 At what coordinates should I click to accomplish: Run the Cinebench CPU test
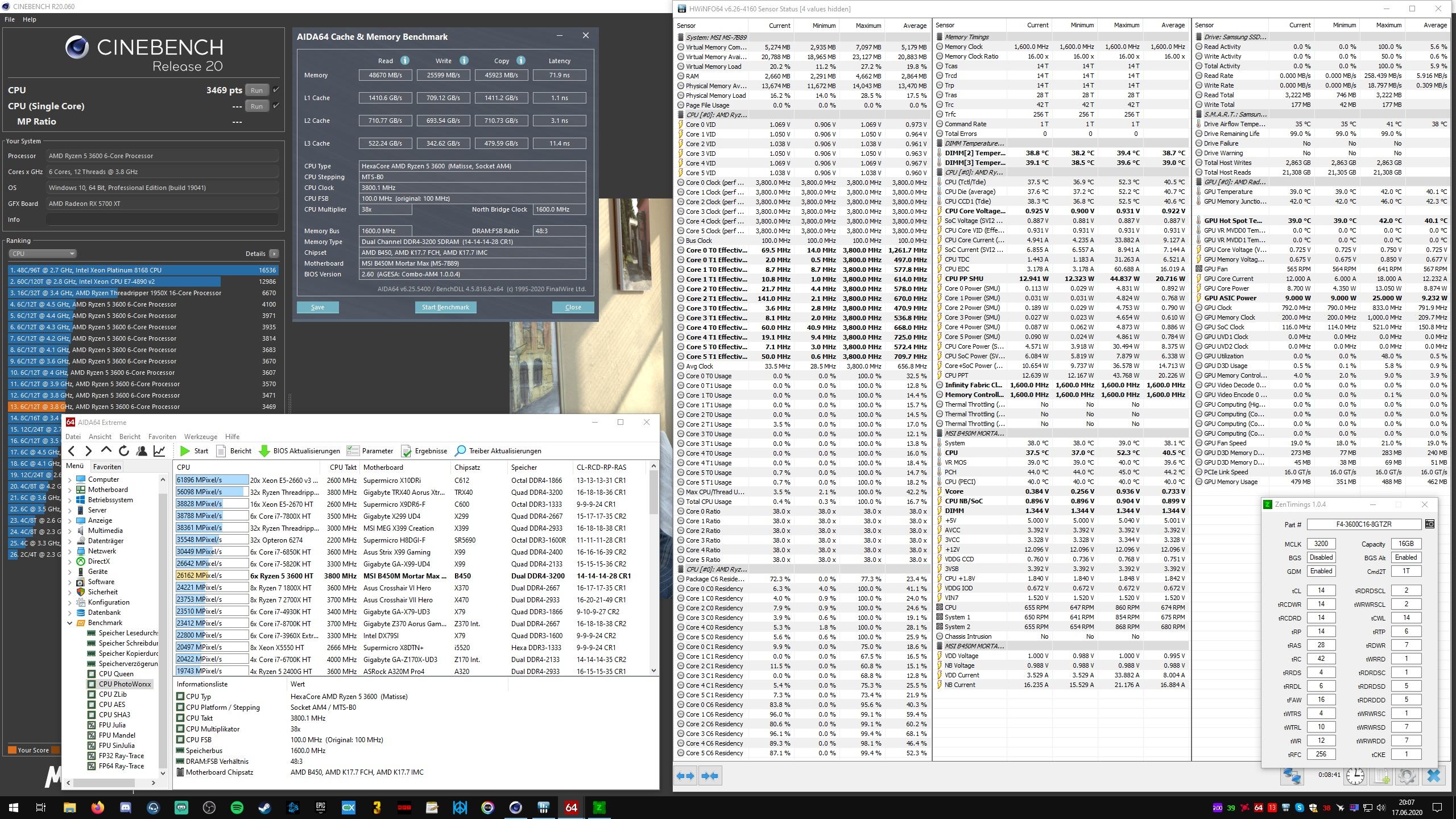[x=257, y=90]
